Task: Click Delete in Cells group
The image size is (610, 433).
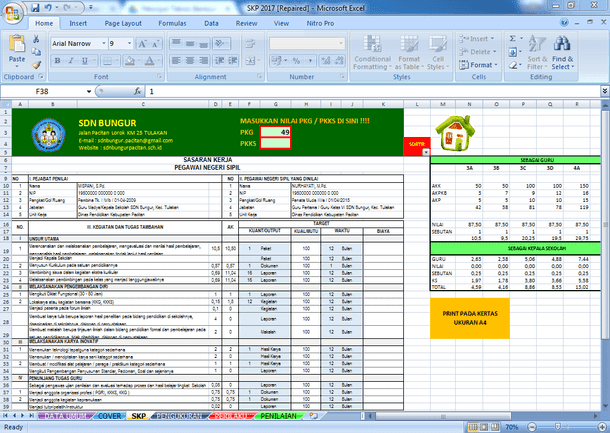Action: click(x=478, y=52)
